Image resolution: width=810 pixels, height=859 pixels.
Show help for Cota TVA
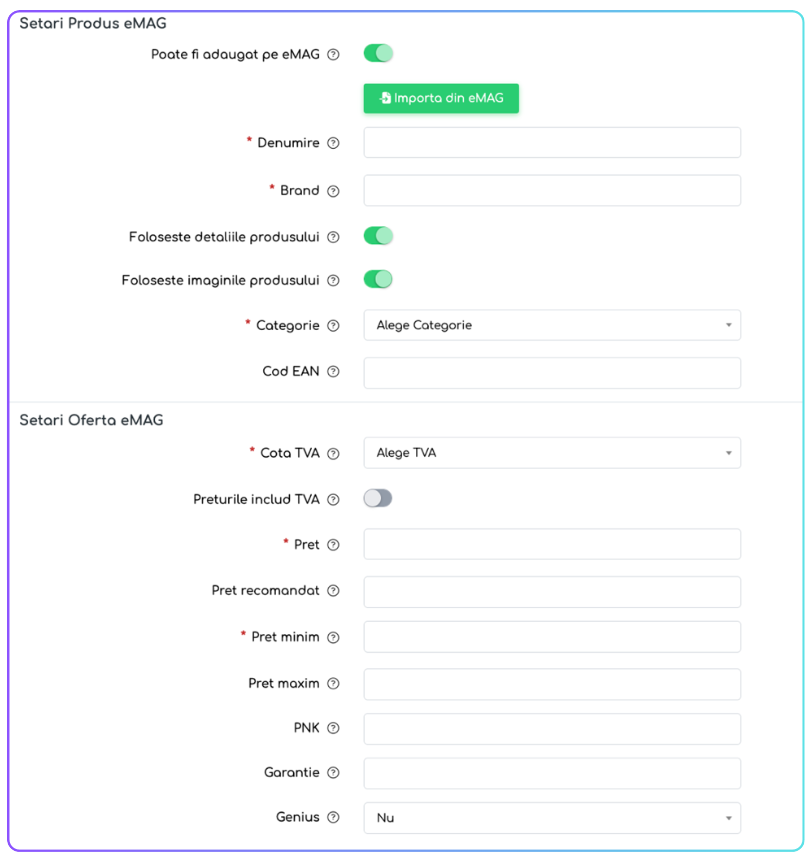[x=333, y=454]
